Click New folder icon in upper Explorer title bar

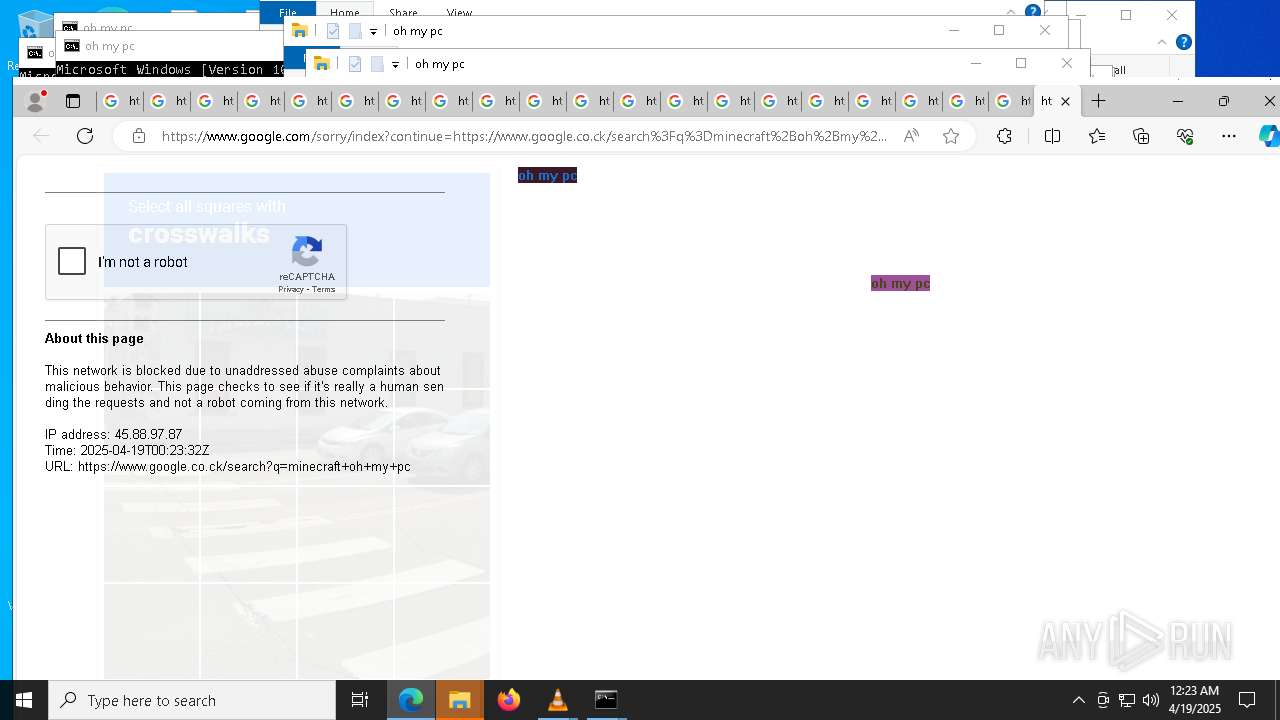[355, 31]
